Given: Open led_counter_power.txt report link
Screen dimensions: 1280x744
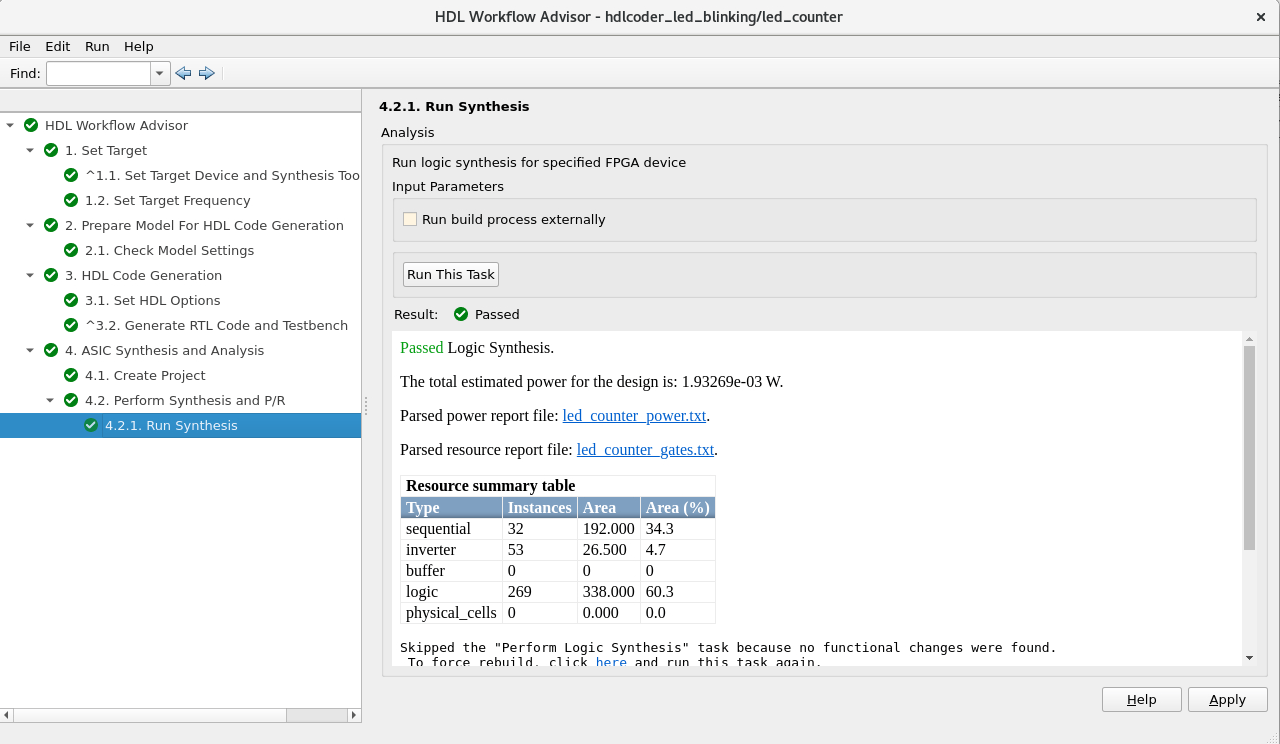Looking at the screenshot, I should pyautogui.click(x=635, y=416).
